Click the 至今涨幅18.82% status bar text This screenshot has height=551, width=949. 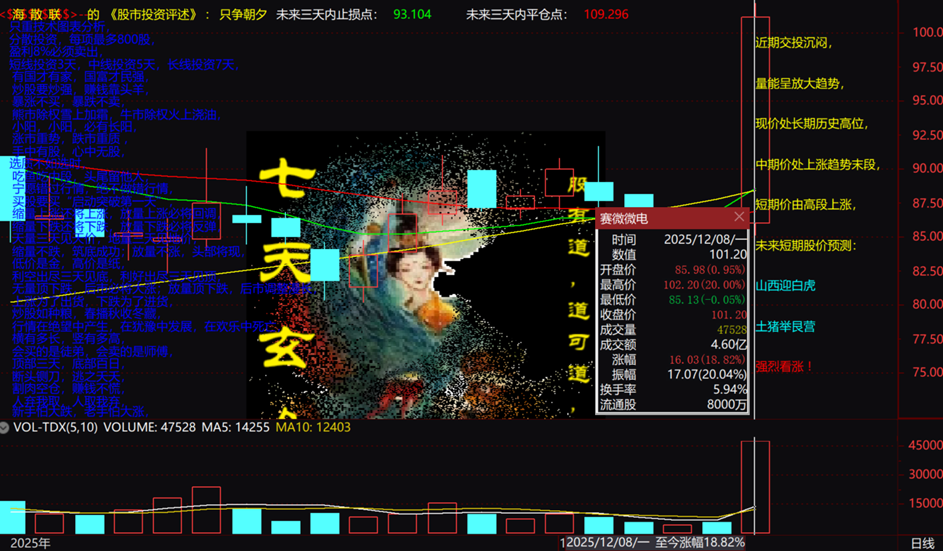point(700,543)
